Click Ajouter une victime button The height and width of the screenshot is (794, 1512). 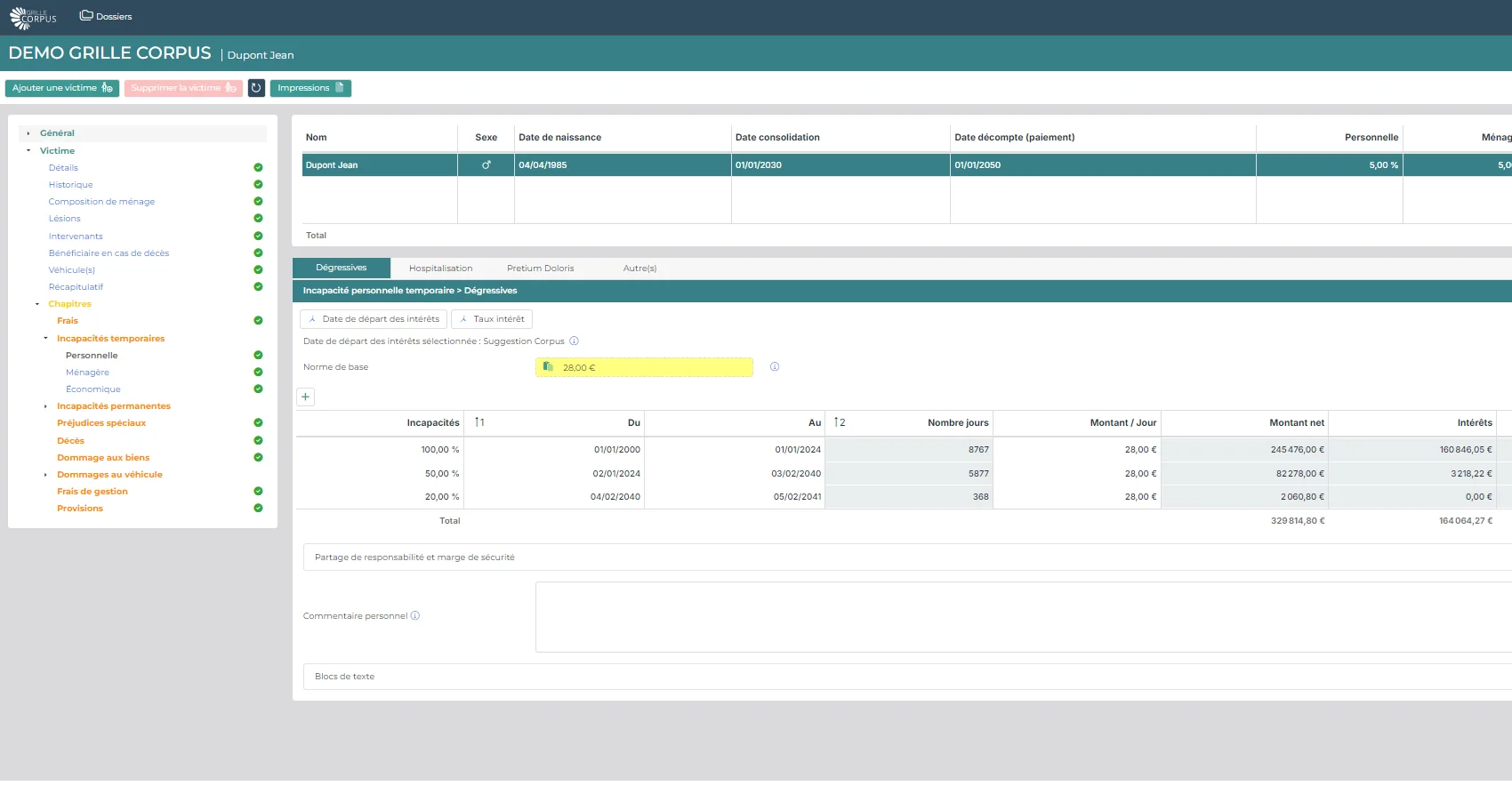point(61,88)
